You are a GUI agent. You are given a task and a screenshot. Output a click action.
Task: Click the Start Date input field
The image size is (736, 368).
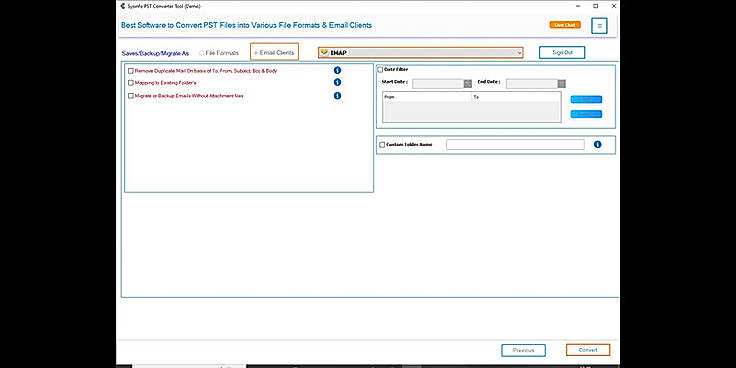(438, 84)
